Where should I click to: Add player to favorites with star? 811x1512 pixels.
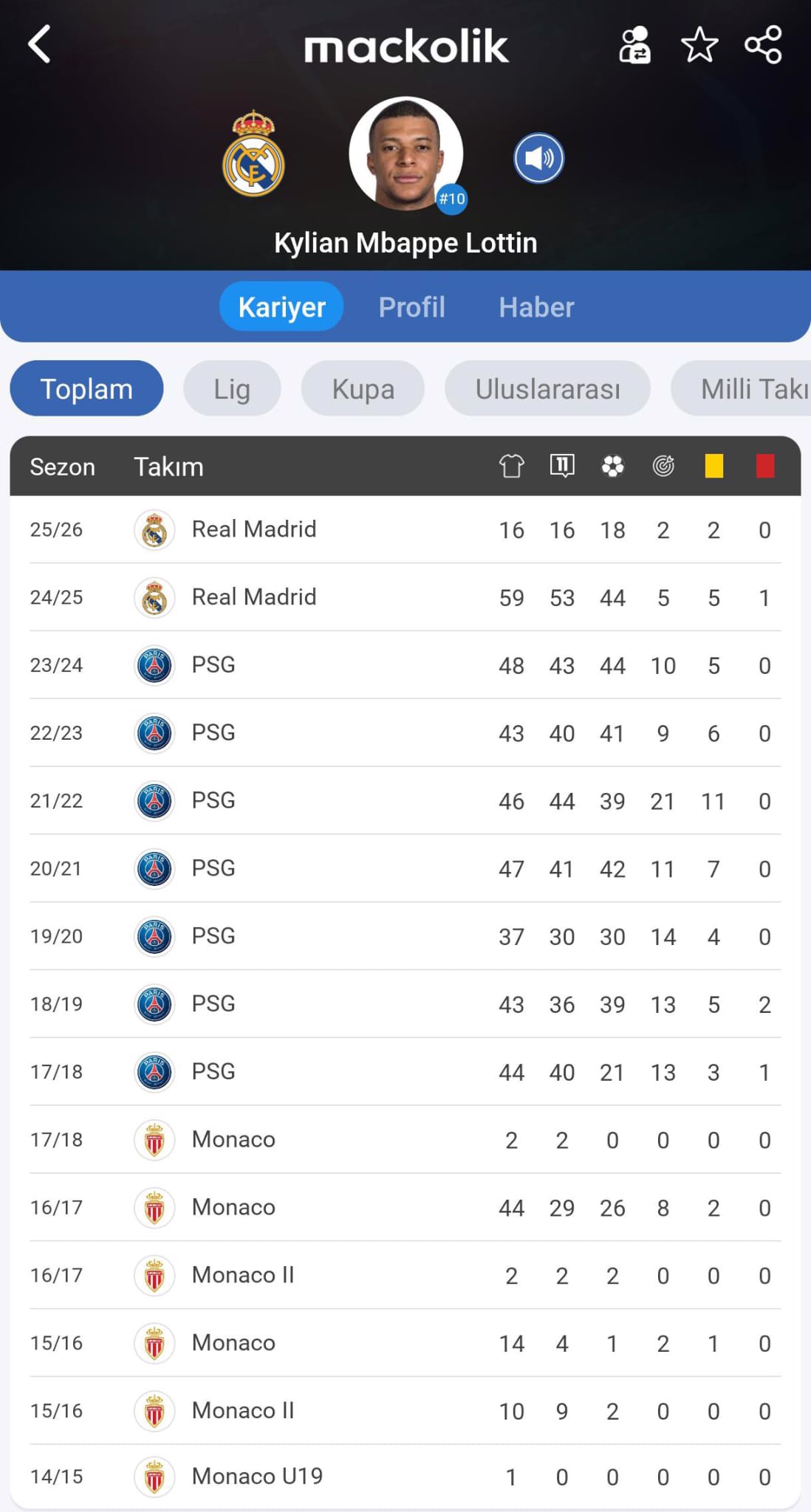tap(699, 46)
